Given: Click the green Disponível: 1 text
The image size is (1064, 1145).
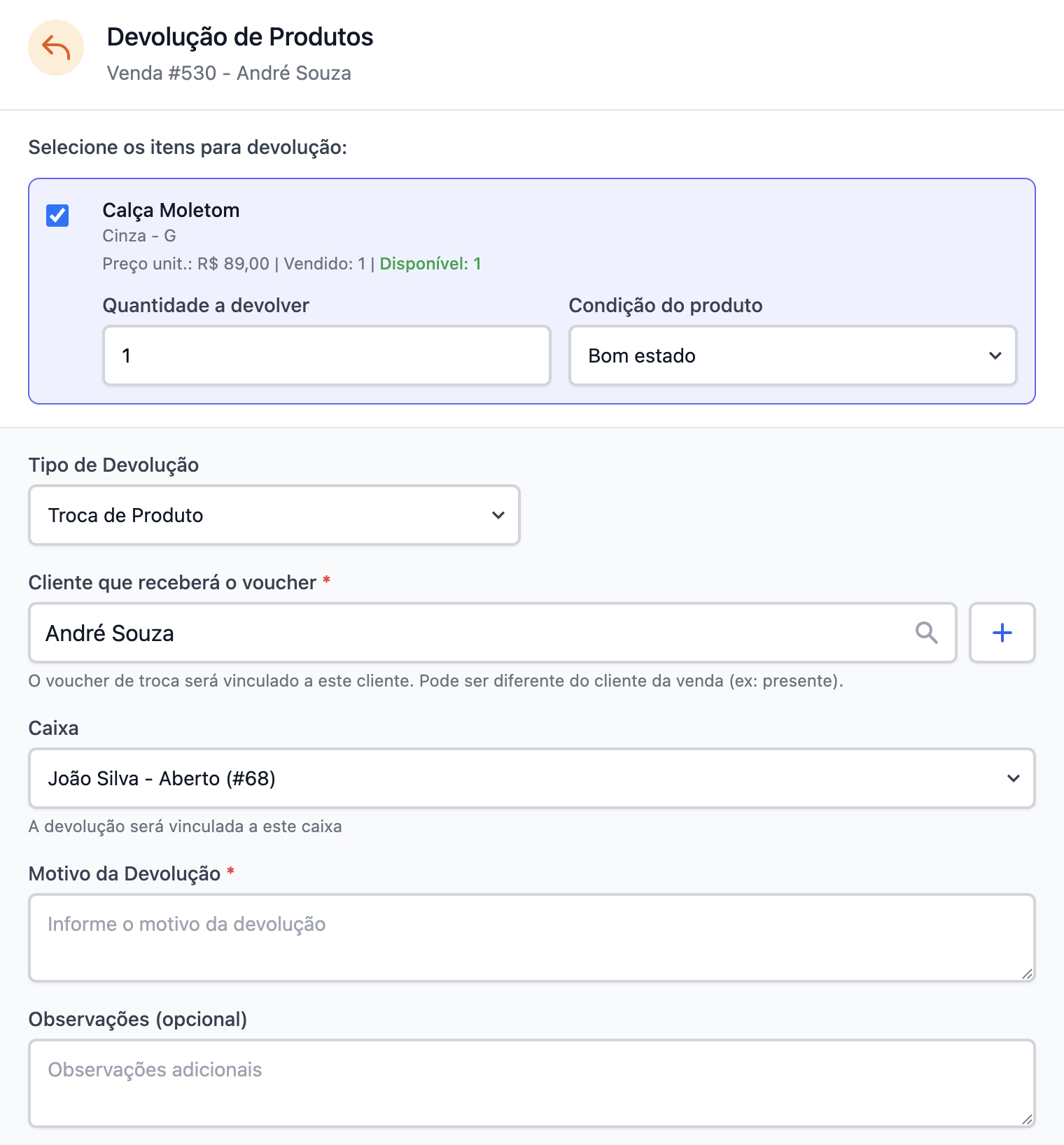Looking at the screenshot, I should click(430, 264).
